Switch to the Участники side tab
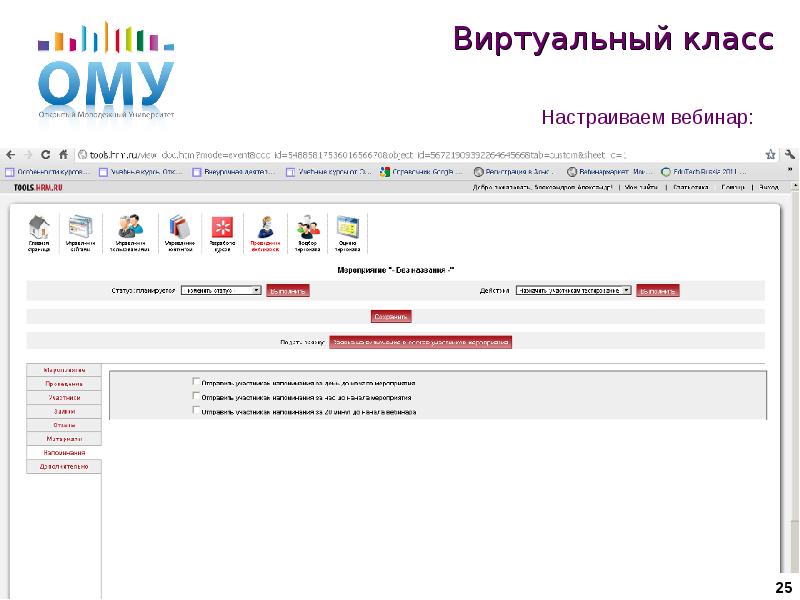This screenshot has width=800, height=600. tap(64, 397)
